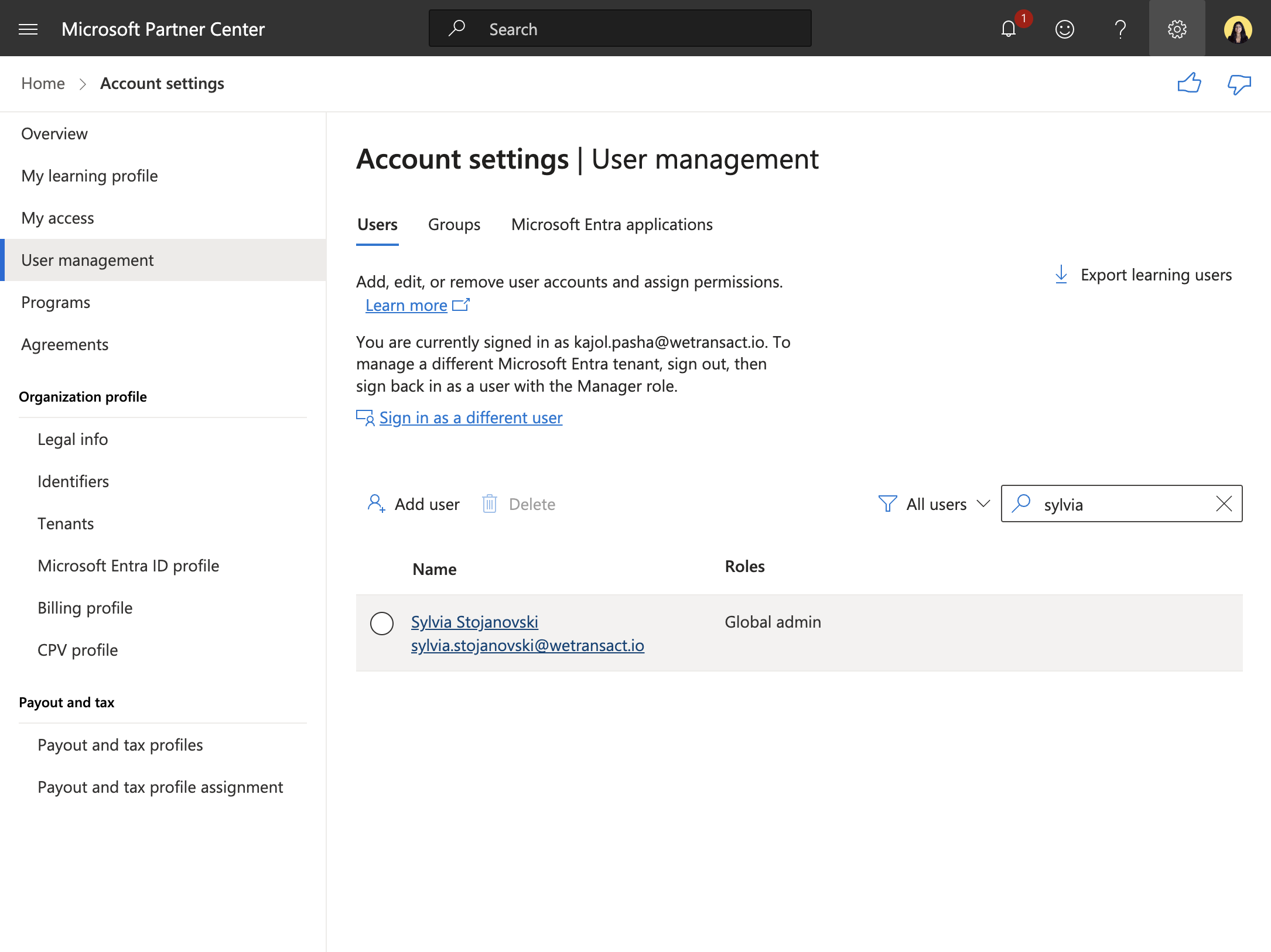1271x952 pixels.
Task: Open Payout and tax profile assignment
Action: [x=160, y=787]
